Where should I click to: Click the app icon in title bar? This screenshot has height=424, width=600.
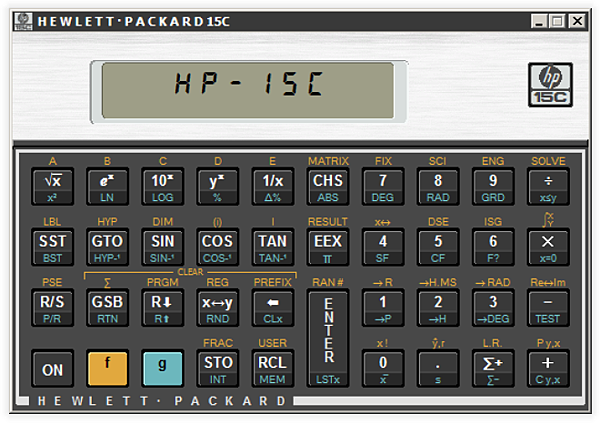23,21
